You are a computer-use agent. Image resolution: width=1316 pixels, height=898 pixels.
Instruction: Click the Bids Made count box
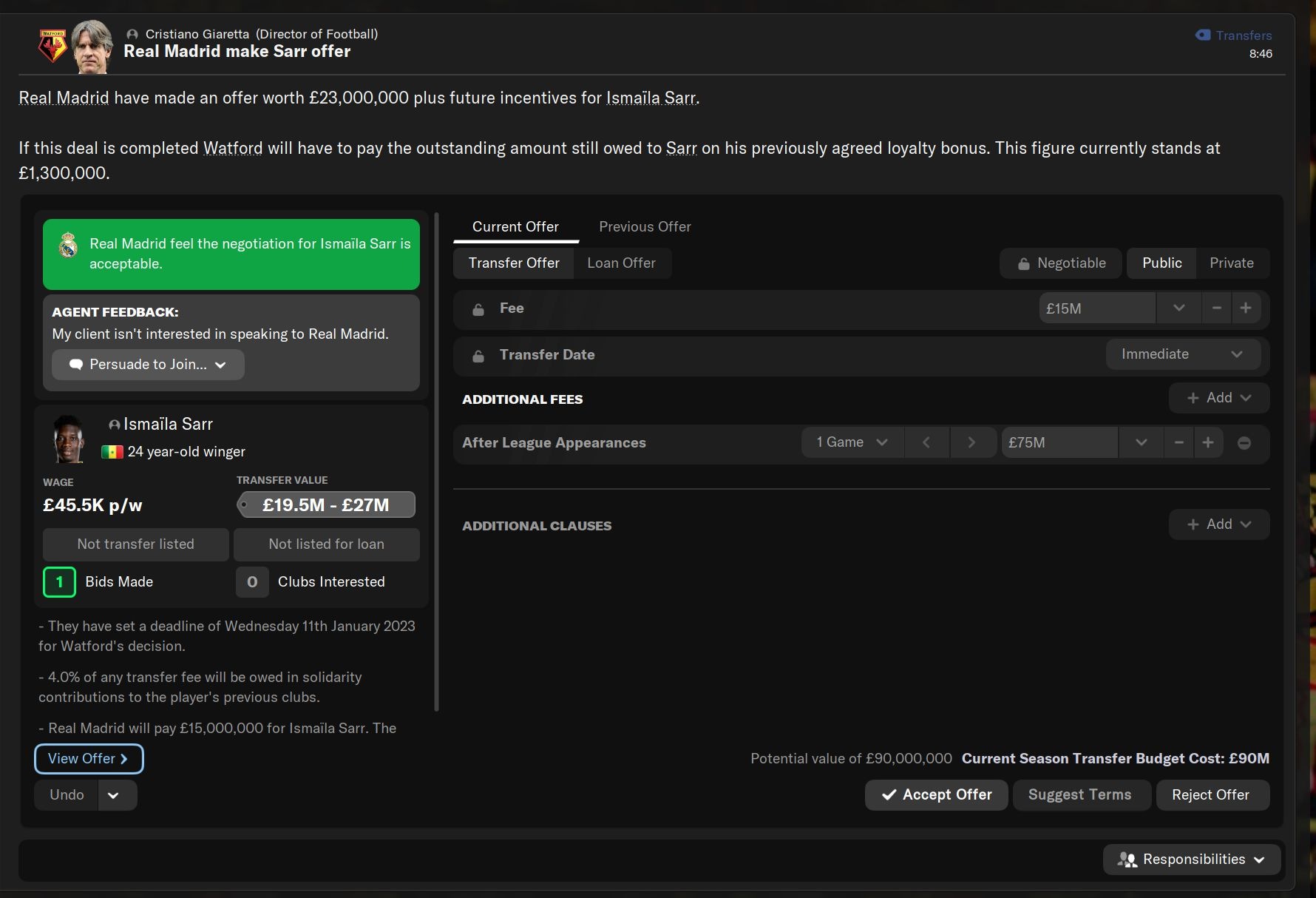pos(59,582)
